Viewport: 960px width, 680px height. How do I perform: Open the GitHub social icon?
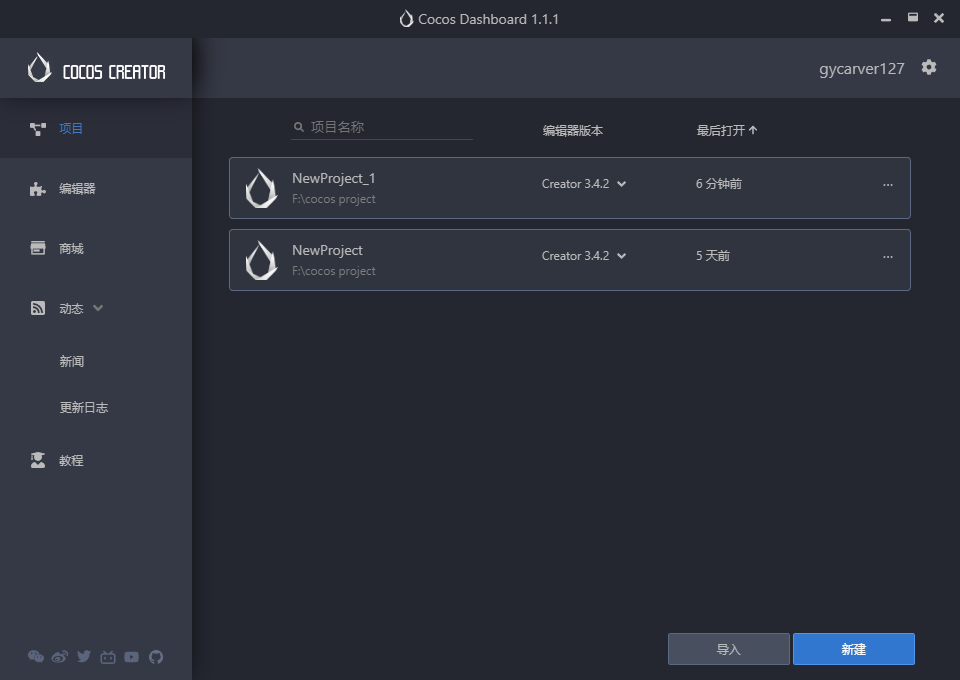[156, 657]
